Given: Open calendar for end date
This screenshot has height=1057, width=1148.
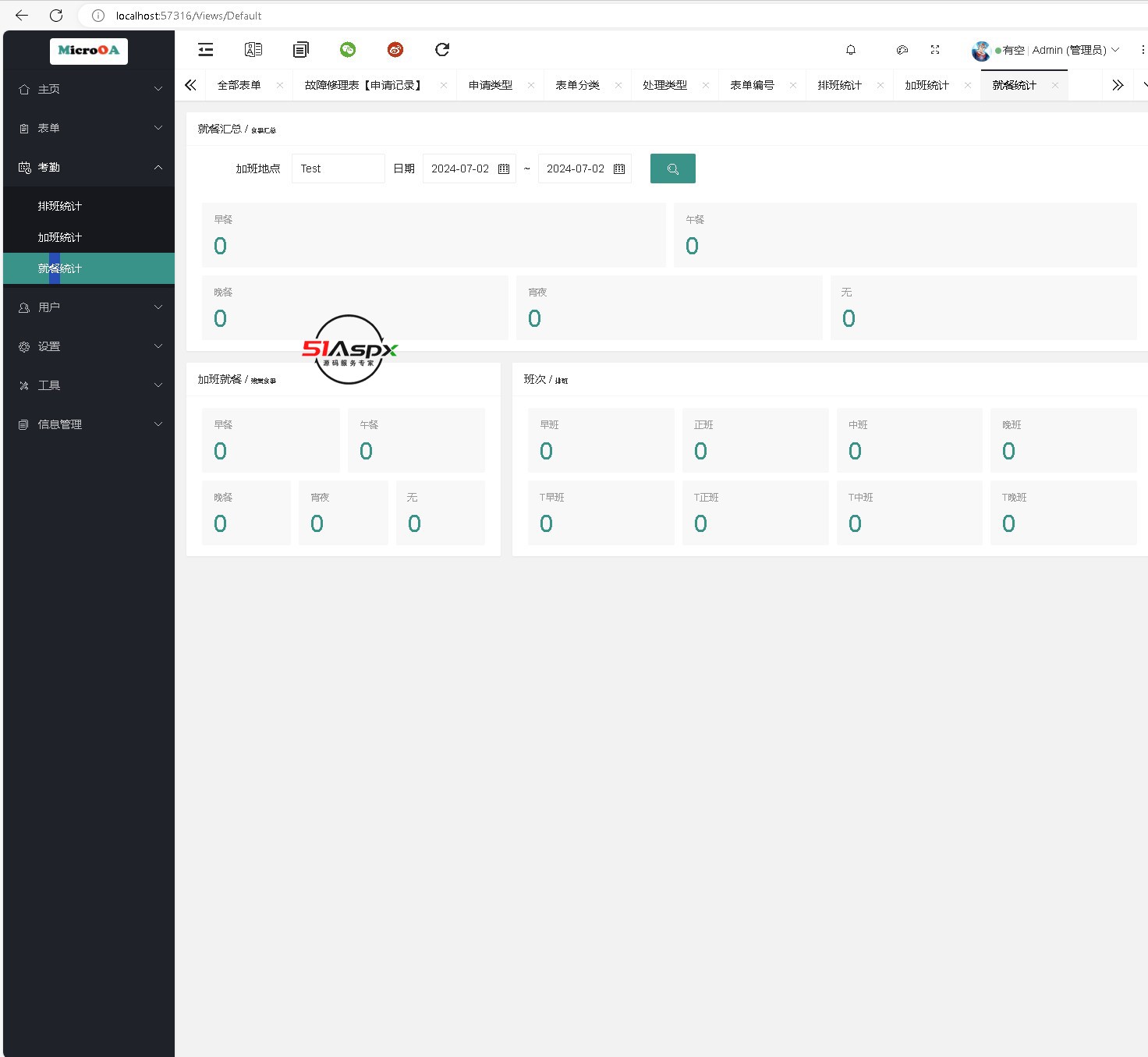Looking at the screenshot, I should (x=619, y=168).
